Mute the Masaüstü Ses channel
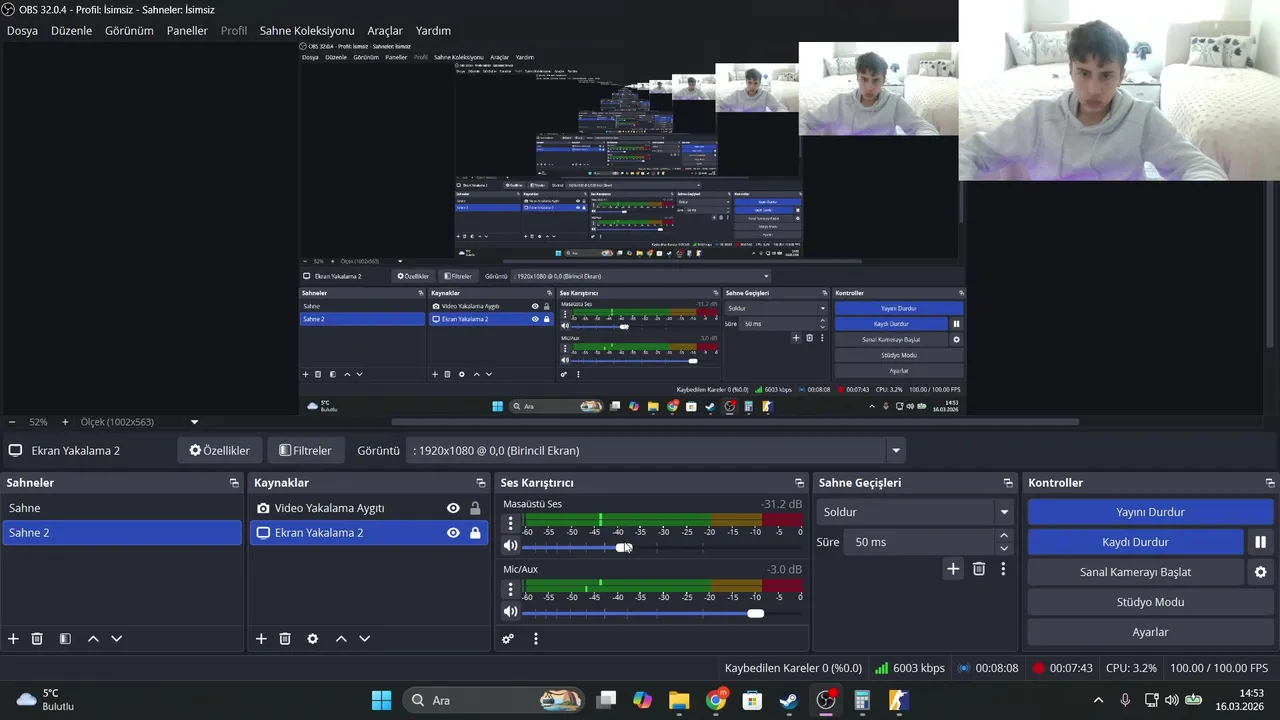 tap(510, 546)
